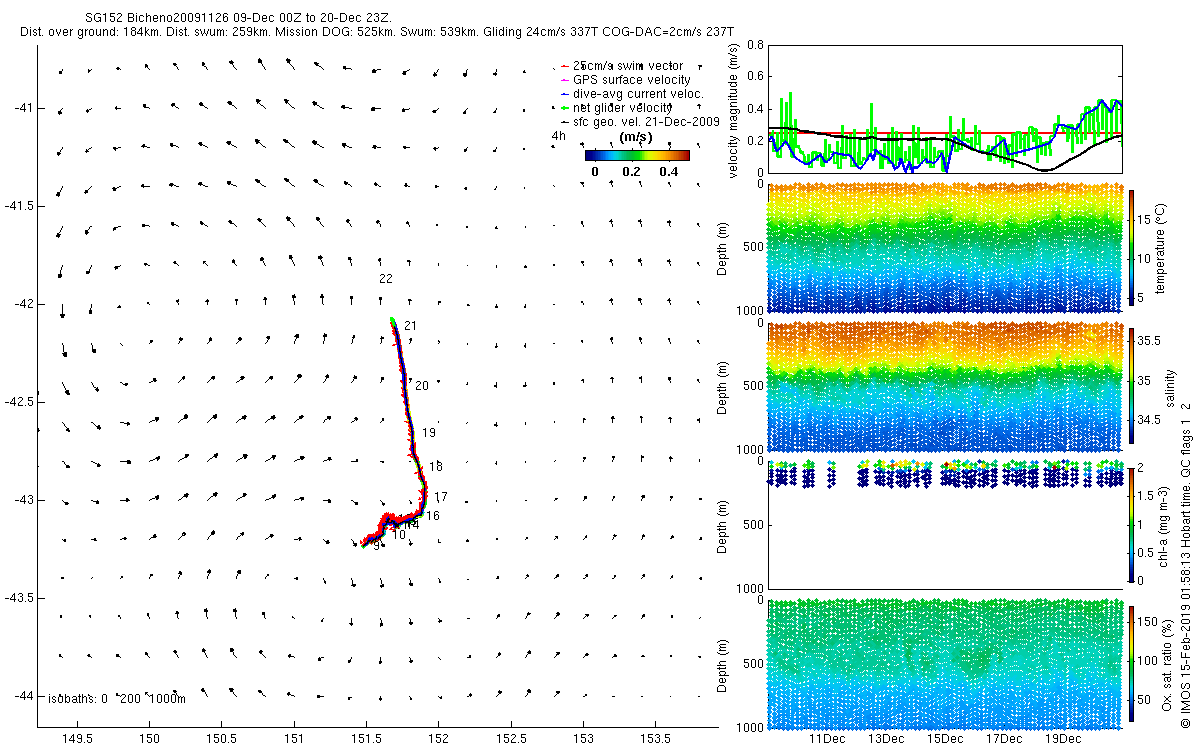Click the oxygen saturation depth-section plot
Image resolution: width=1200 pixels, height=750 pixels.
945,662
